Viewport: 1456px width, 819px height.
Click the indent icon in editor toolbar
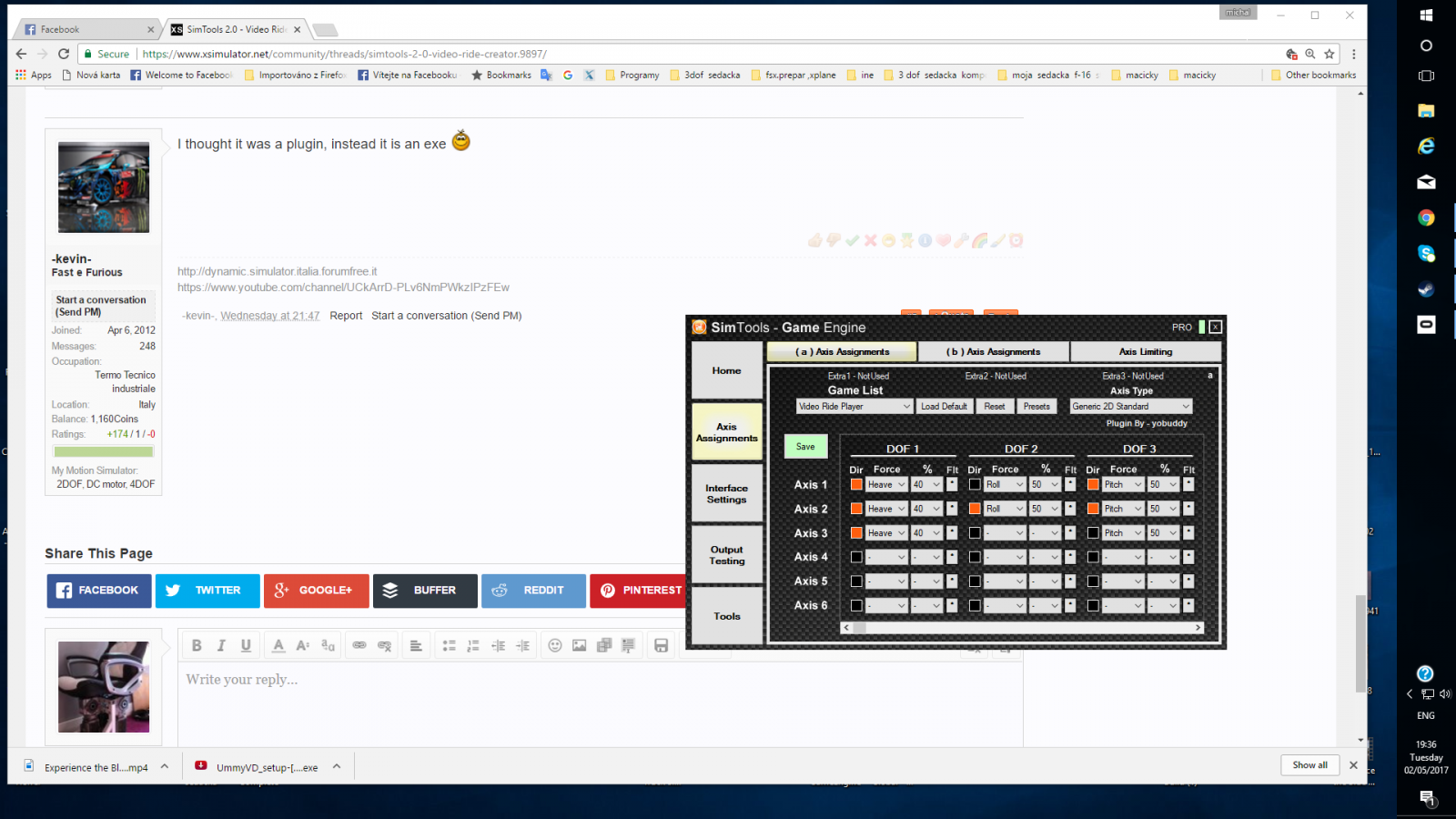click(522, 645)
